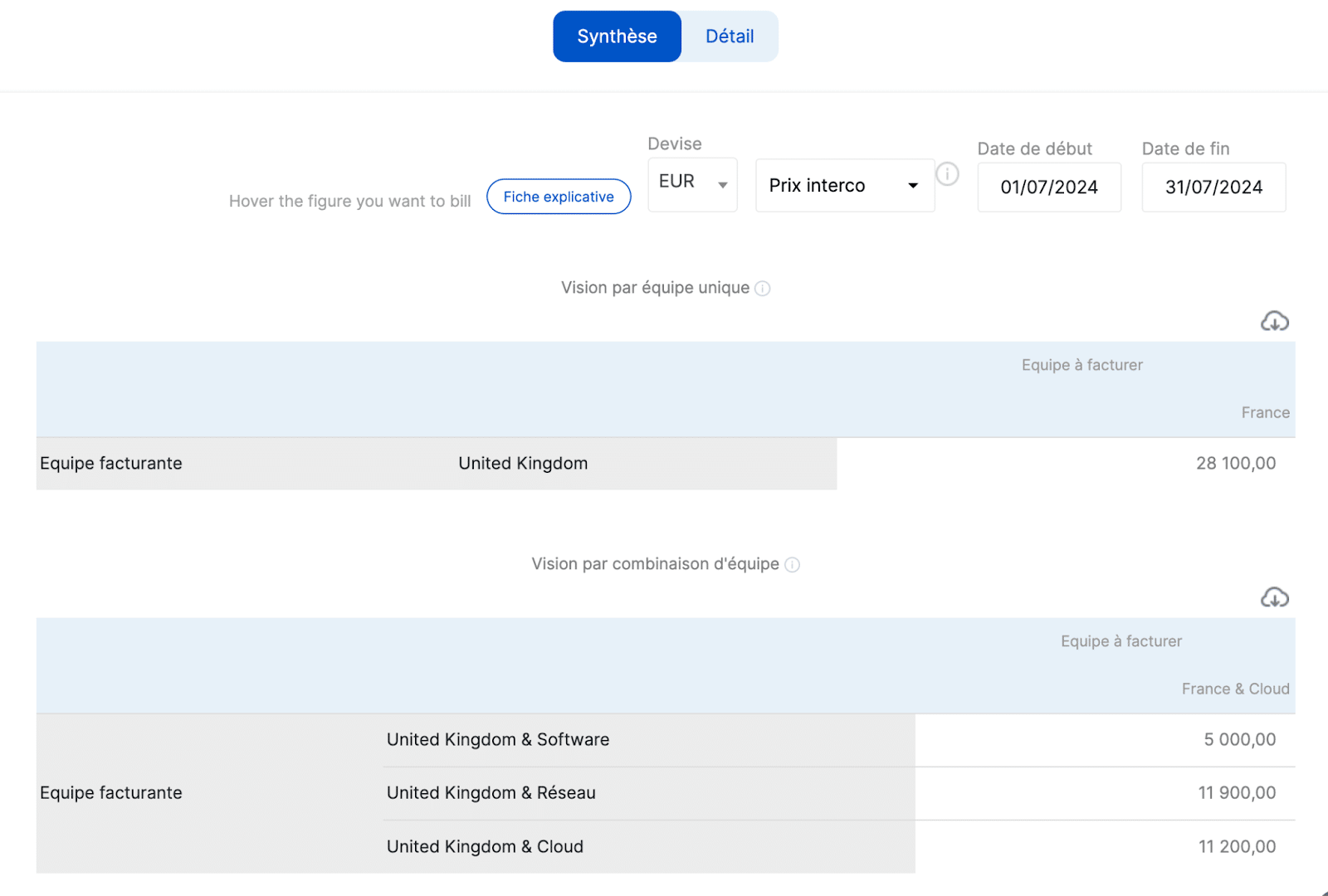Edit the Date de fin field
This screenshot has height=896, width=1328.
[x=1213, y=187]
